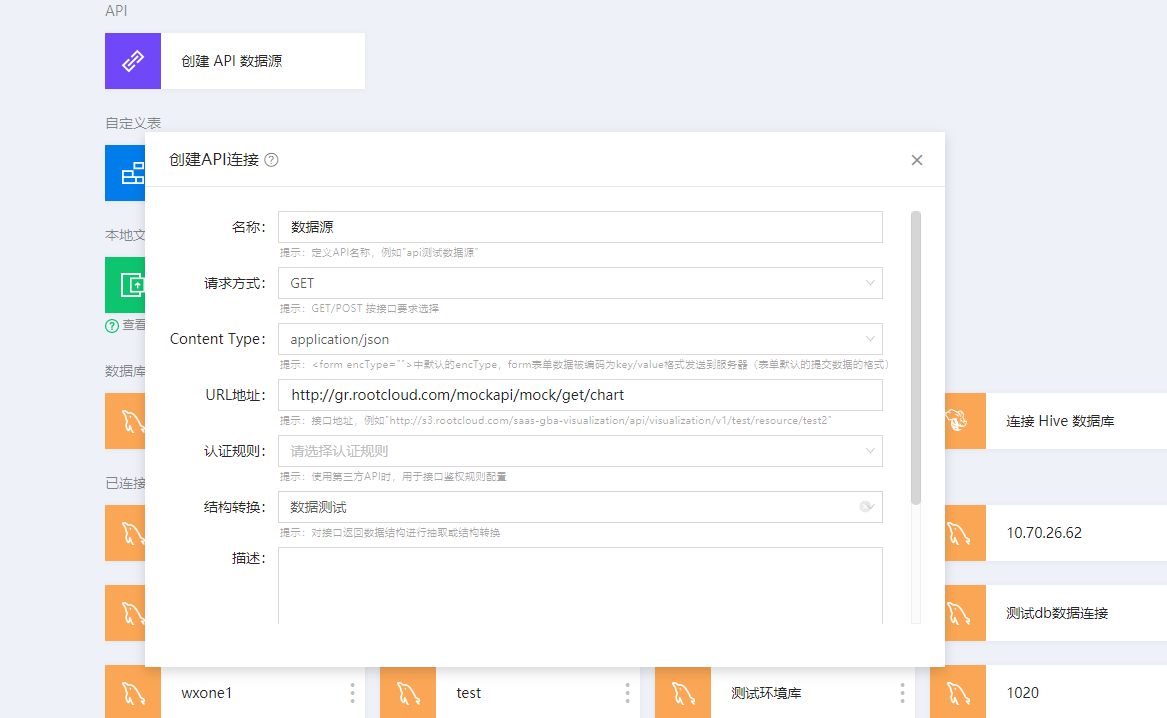Open the Content Type dropdown
The image size is (1167, 718).
[x=869, y=339]
